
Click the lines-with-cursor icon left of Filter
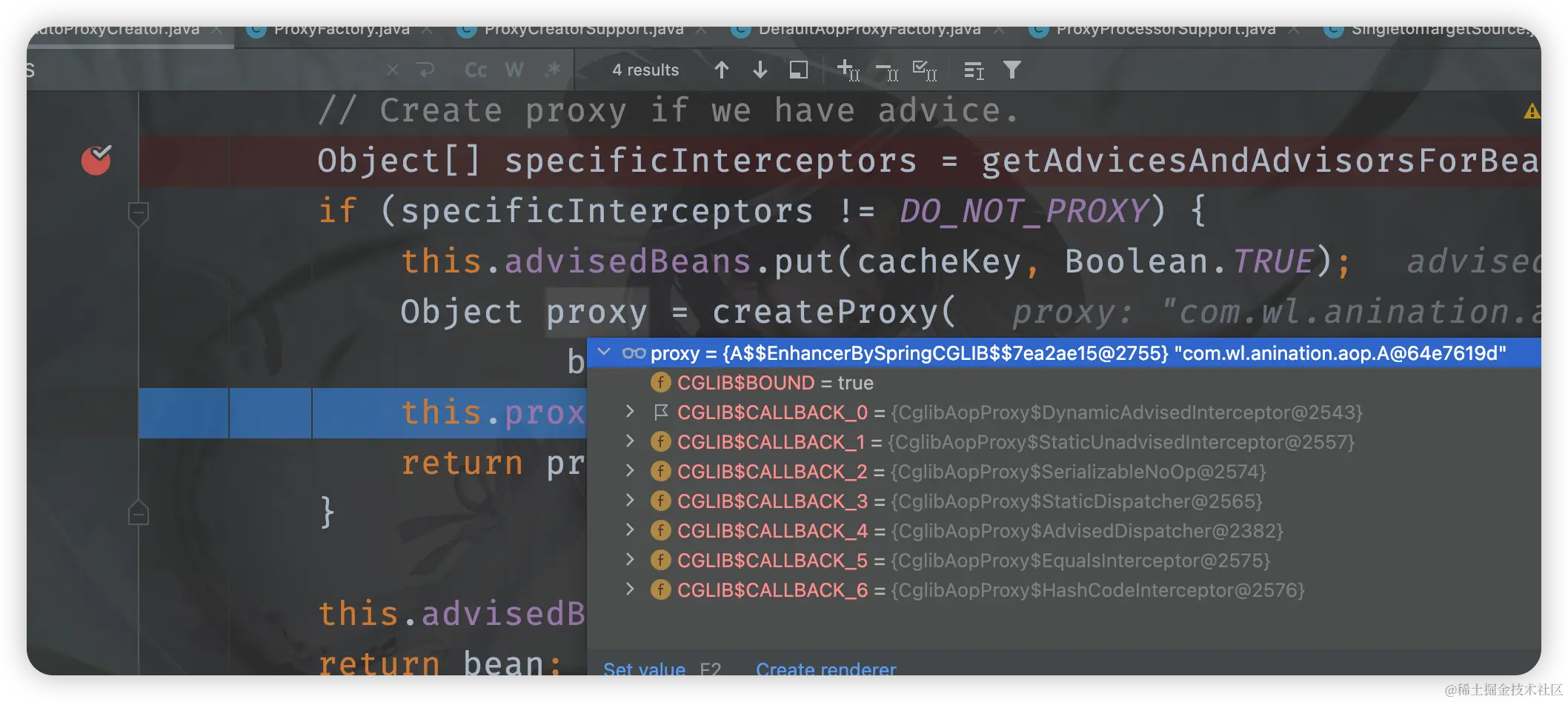(974, 70)
